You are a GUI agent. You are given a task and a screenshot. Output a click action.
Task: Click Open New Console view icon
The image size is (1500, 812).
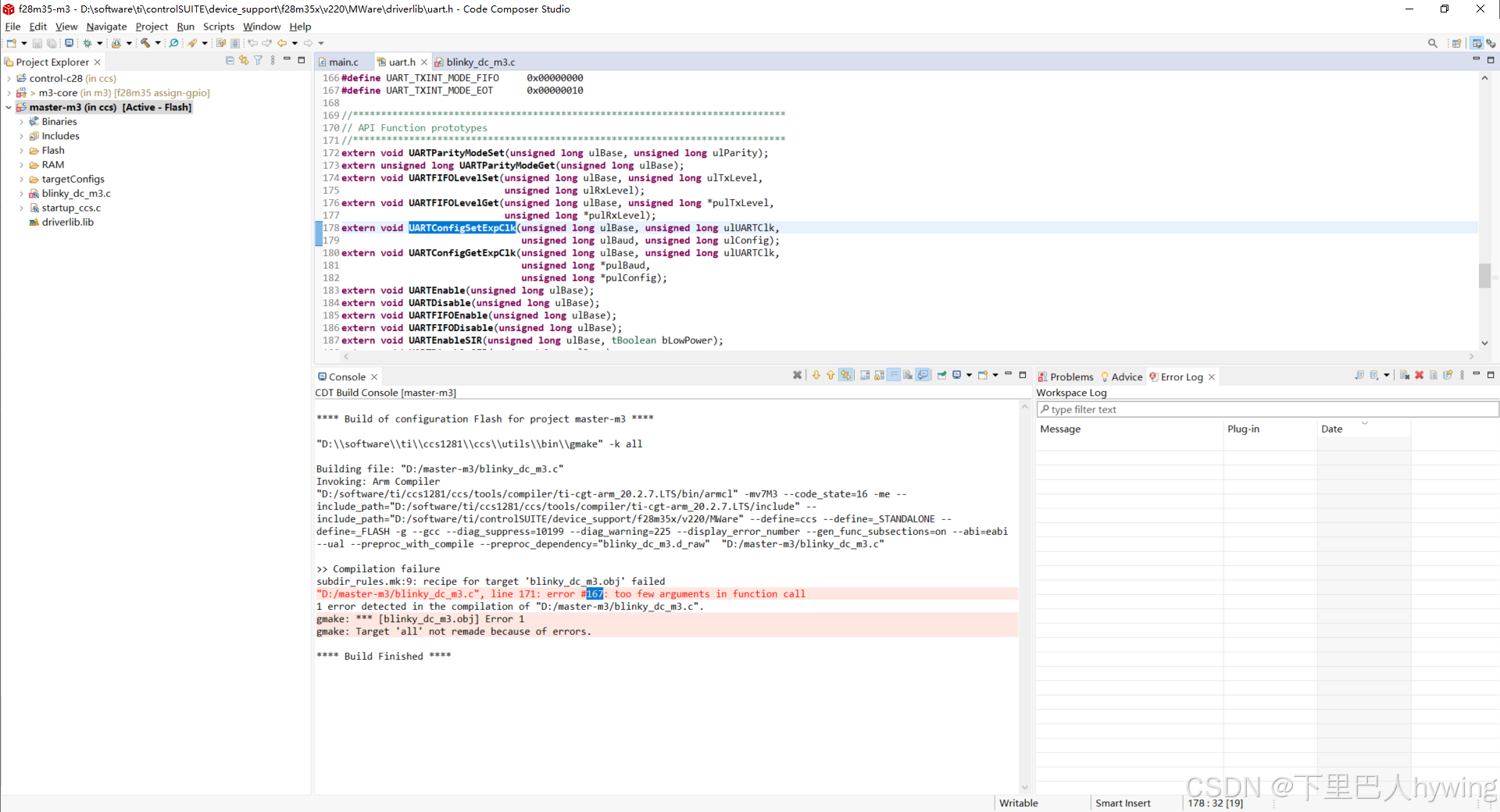tap(983, 375)
